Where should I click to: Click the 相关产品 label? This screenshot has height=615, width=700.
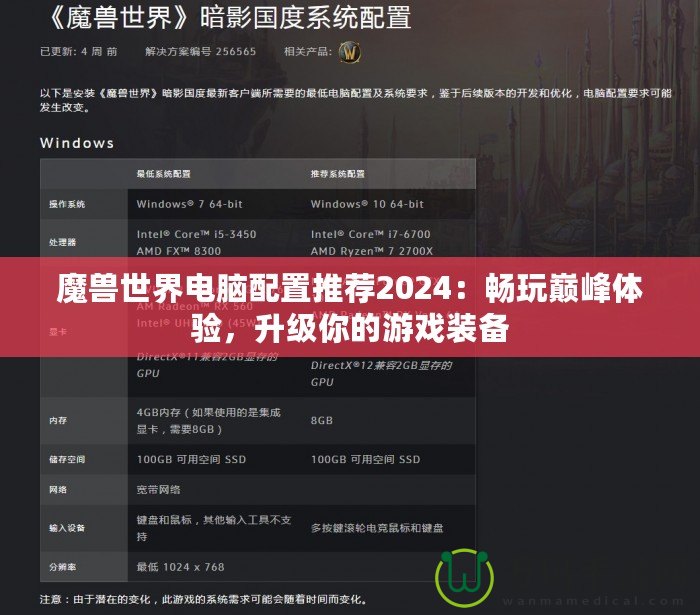point(308,52)
